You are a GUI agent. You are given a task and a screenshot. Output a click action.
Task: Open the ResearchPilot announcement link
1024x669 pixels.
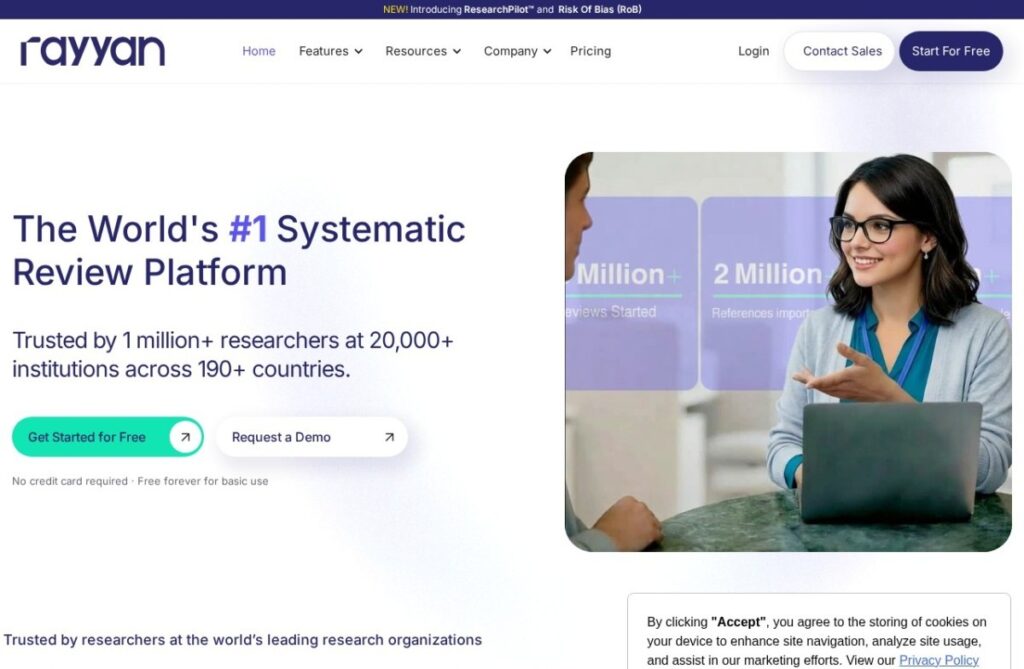pyautogui.click(x=499, y=9)
